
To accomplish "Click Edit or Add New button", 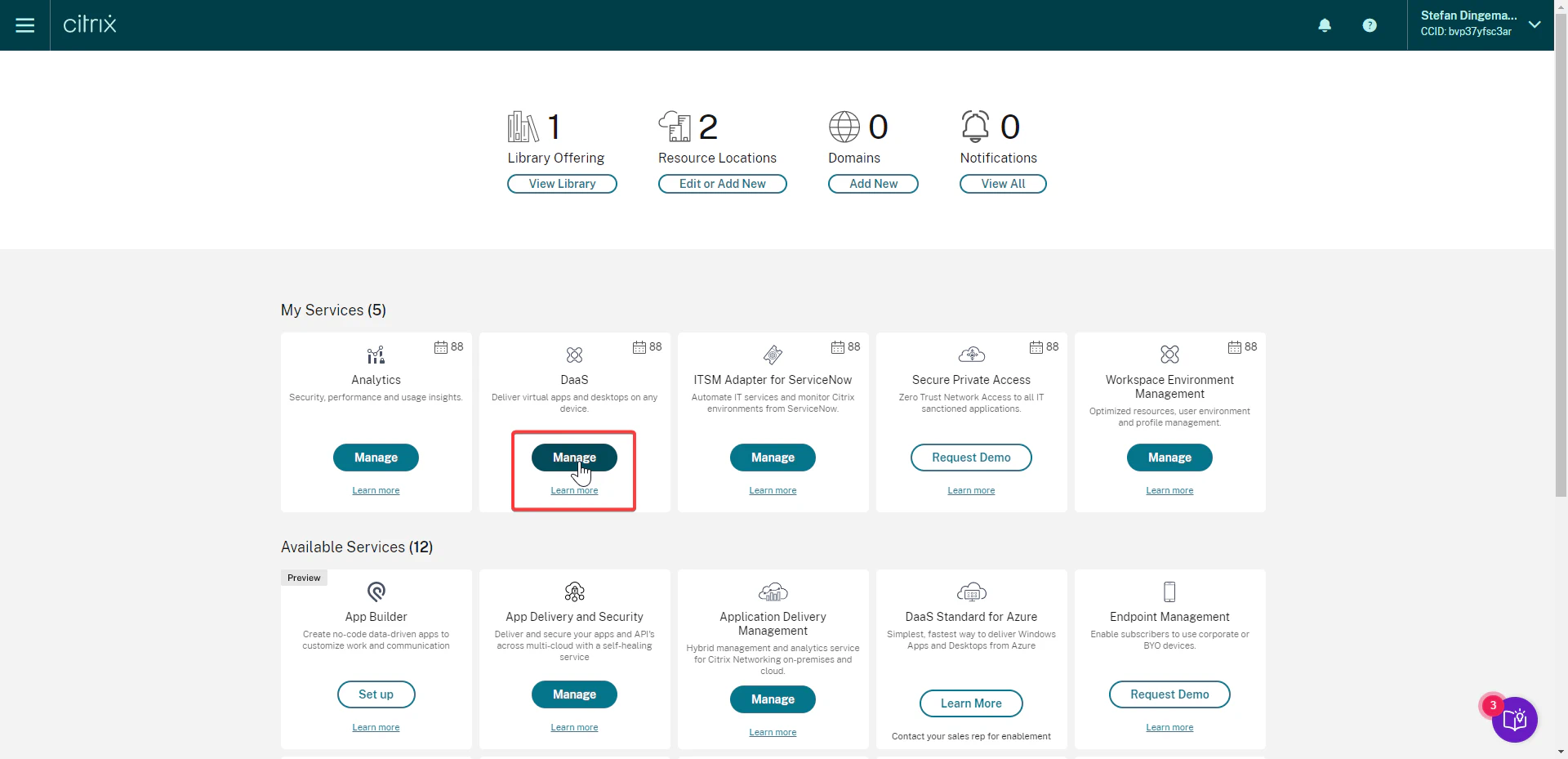I will tap(722, 184).
